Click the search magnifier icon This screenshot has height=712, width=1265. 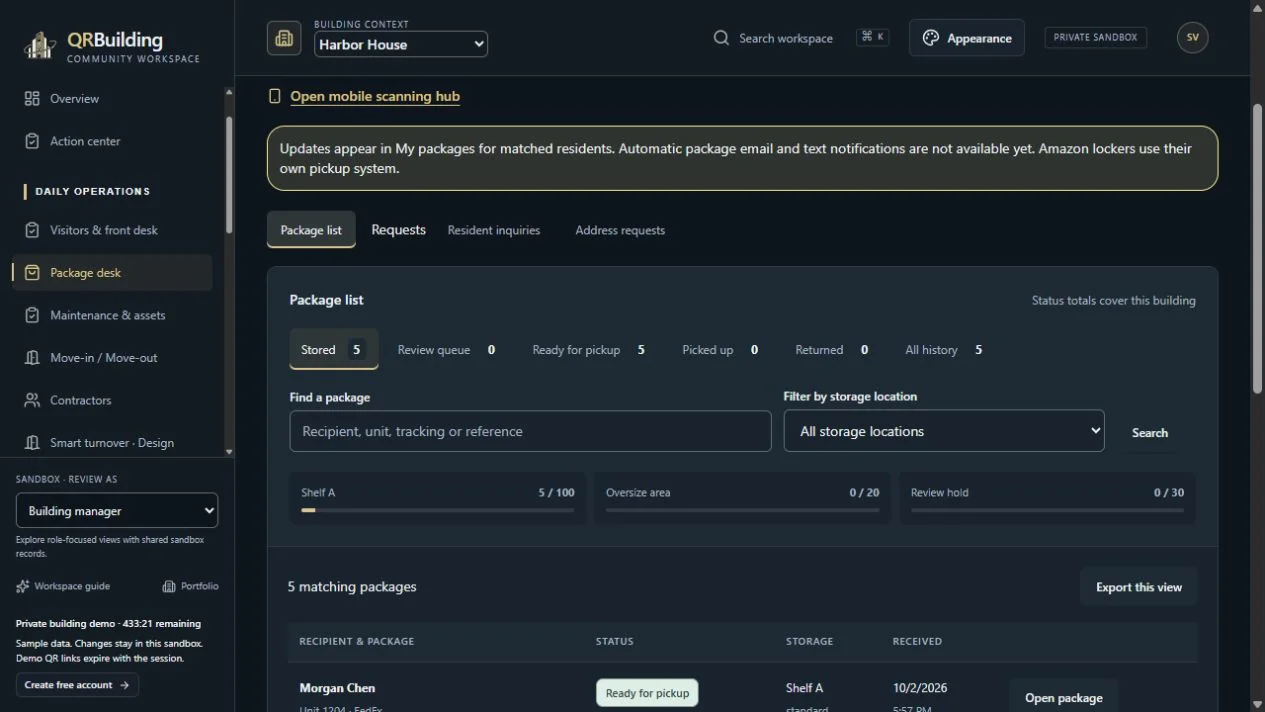(721, 38)
